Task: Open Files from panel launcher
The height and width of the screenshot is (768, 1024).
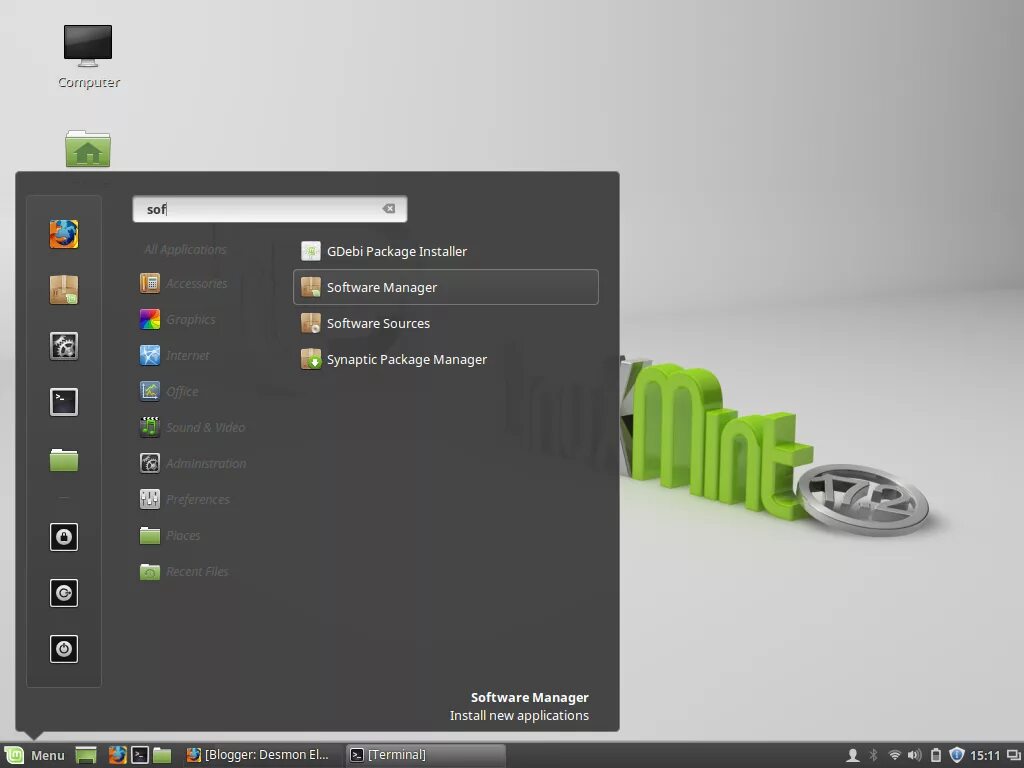Action: coord(162,756)
